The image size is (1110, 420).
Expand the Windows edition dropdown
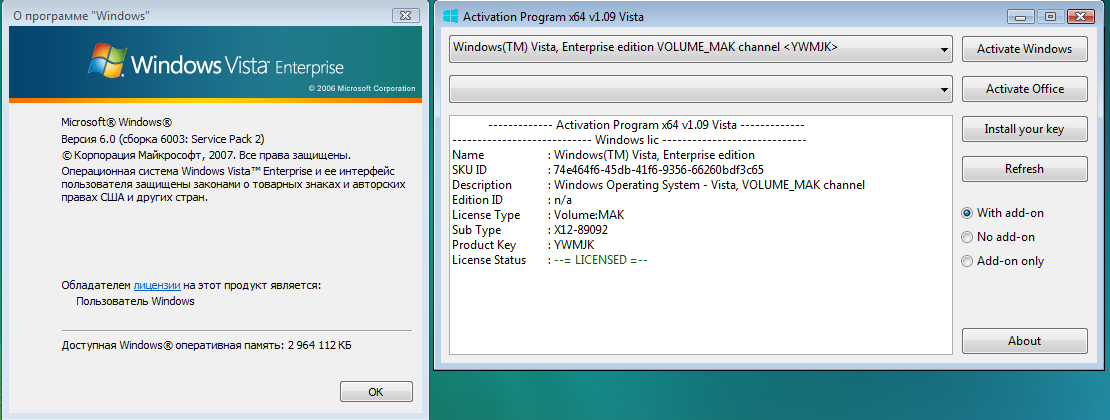(x=944, y=50)
